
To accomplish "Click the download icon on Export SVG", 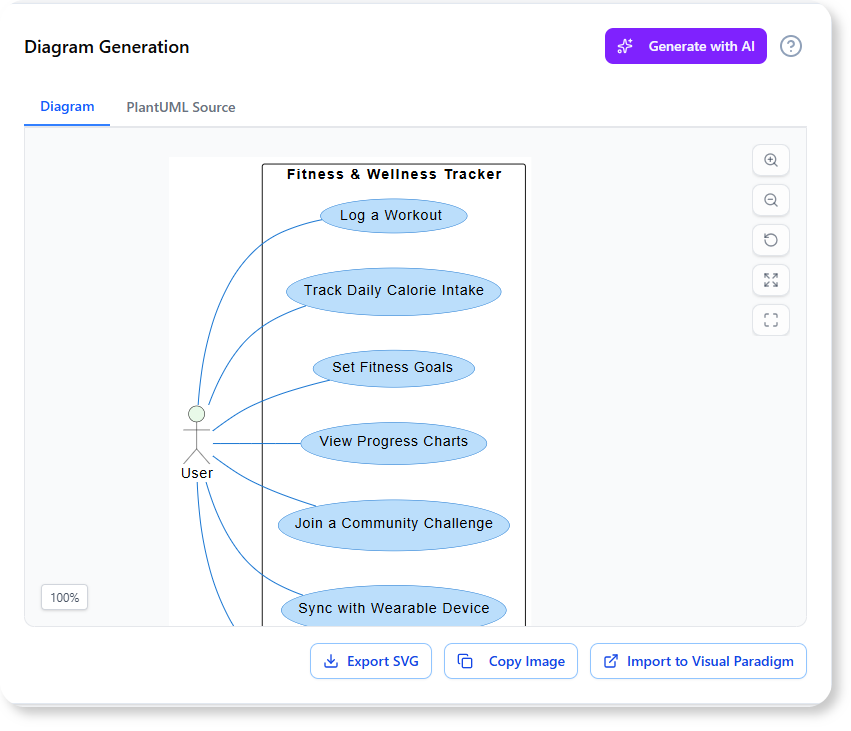I will (330, 661).
